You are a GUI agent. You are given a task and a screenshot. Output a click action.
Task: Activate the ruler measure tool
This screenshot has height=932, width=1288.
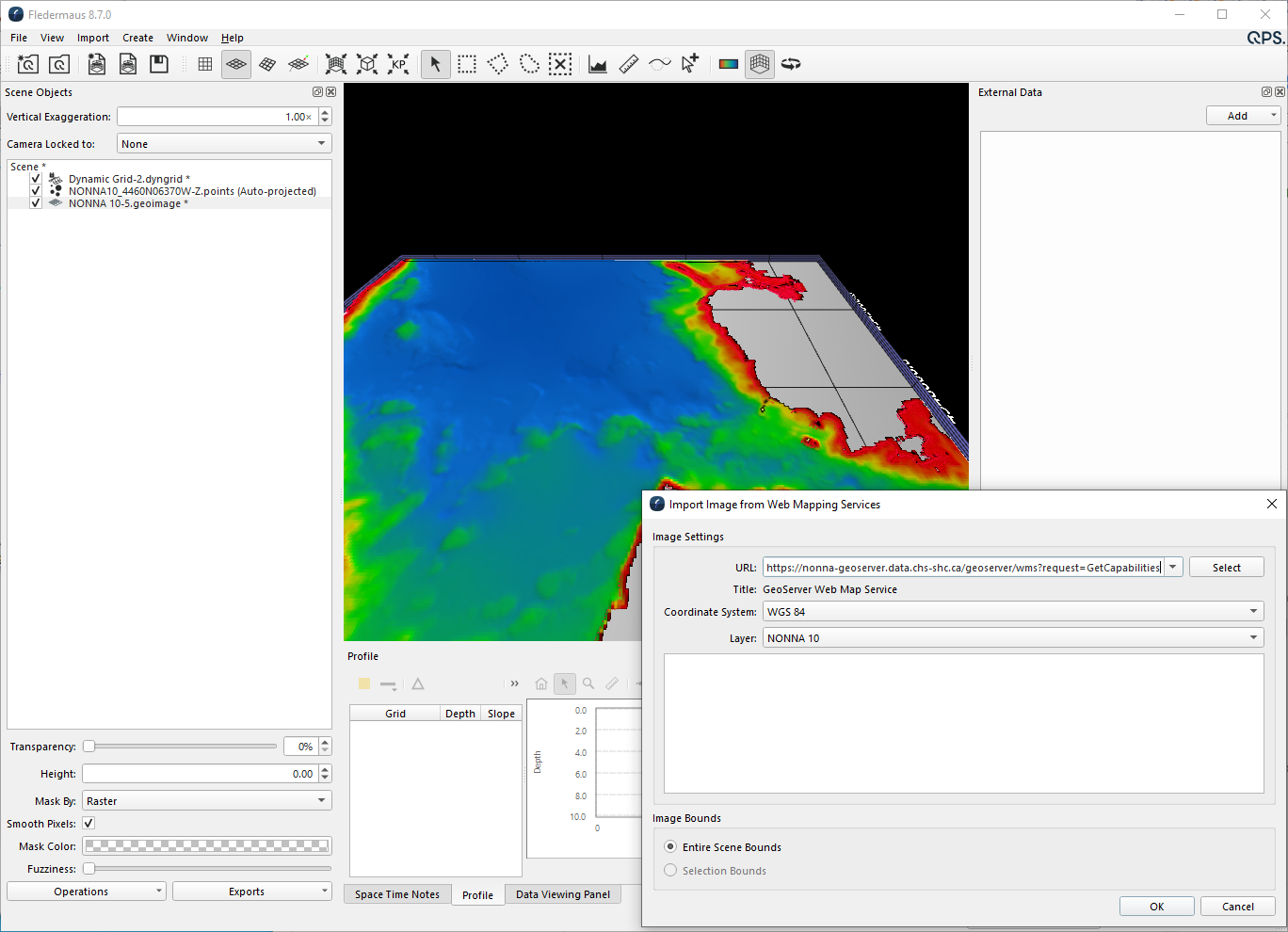pyautogui.click(x=629, y=64)
